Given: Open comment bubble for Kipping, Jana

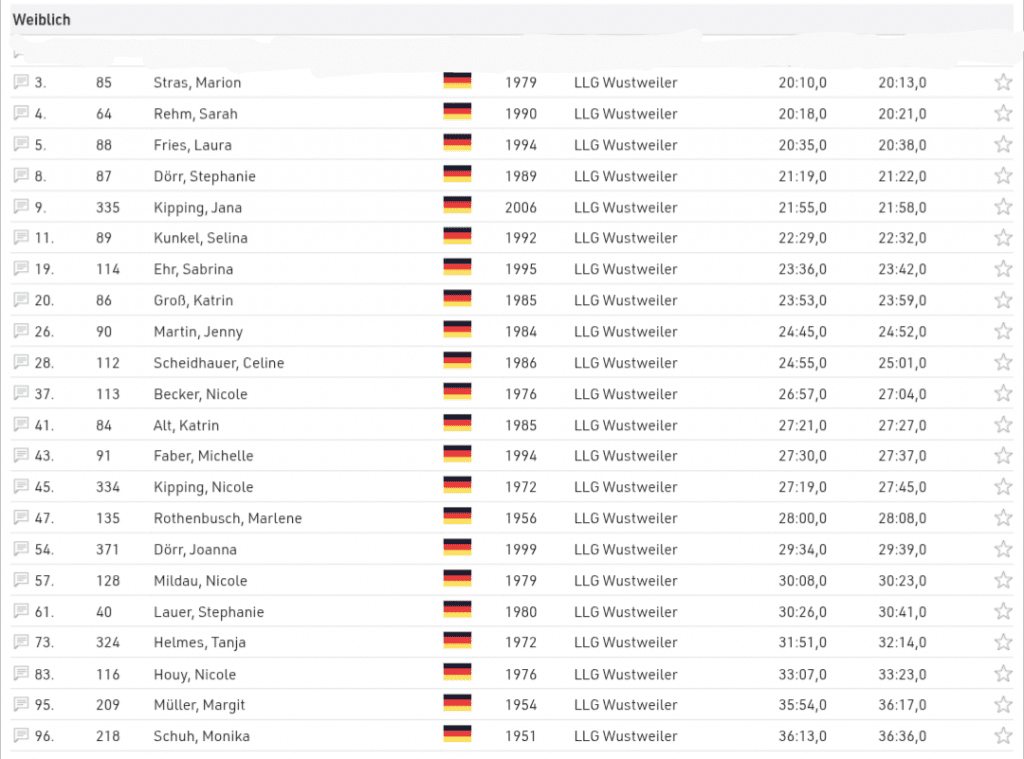Looking at the screenshot, I should pyautogui.click(x=21, y=207).
